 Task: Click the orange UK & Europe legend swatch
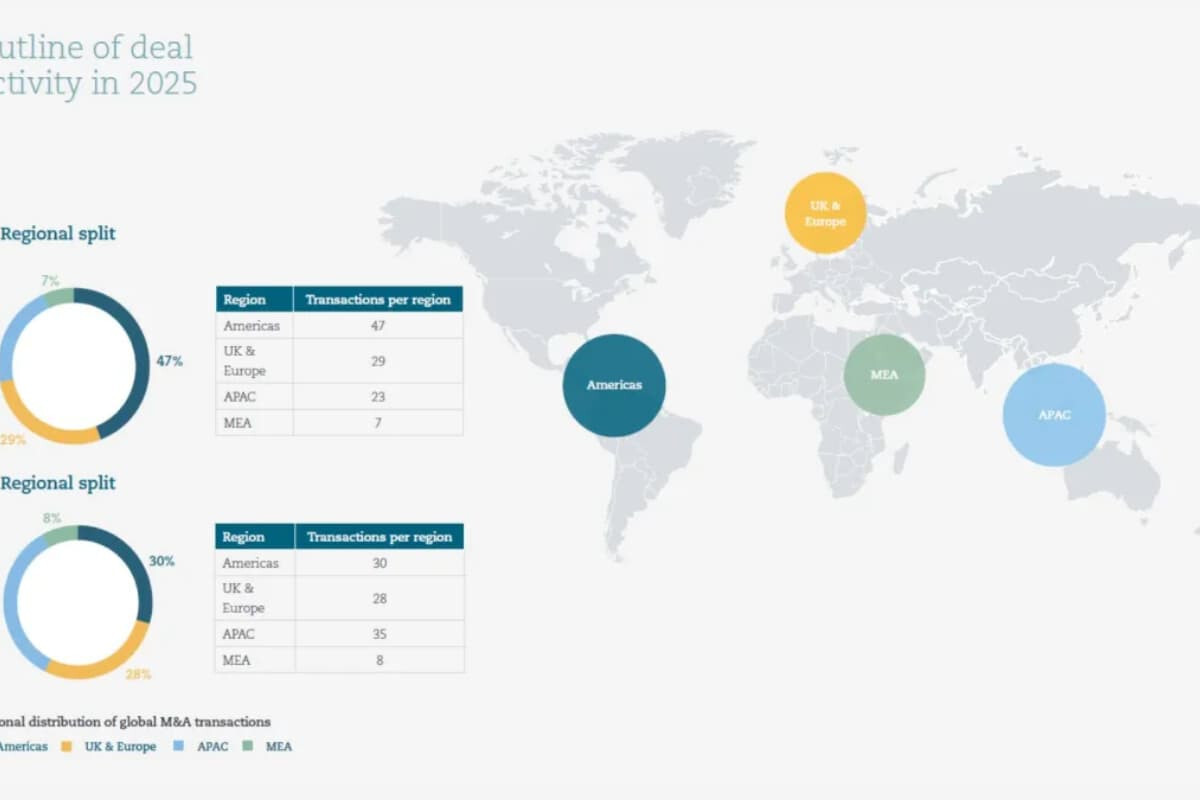[68, 746]
